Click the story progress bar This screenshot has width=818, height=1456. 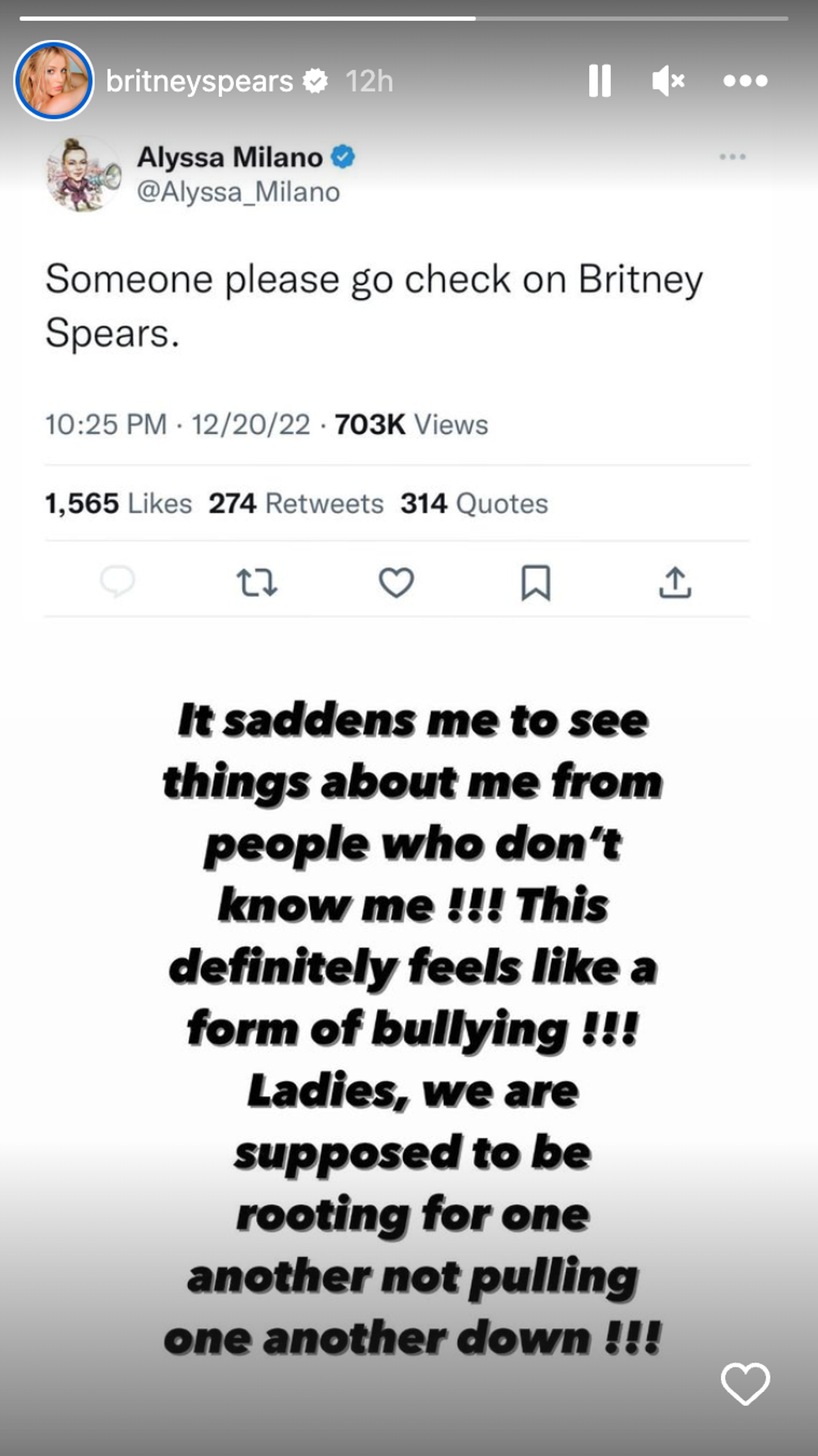pos(403,18)
